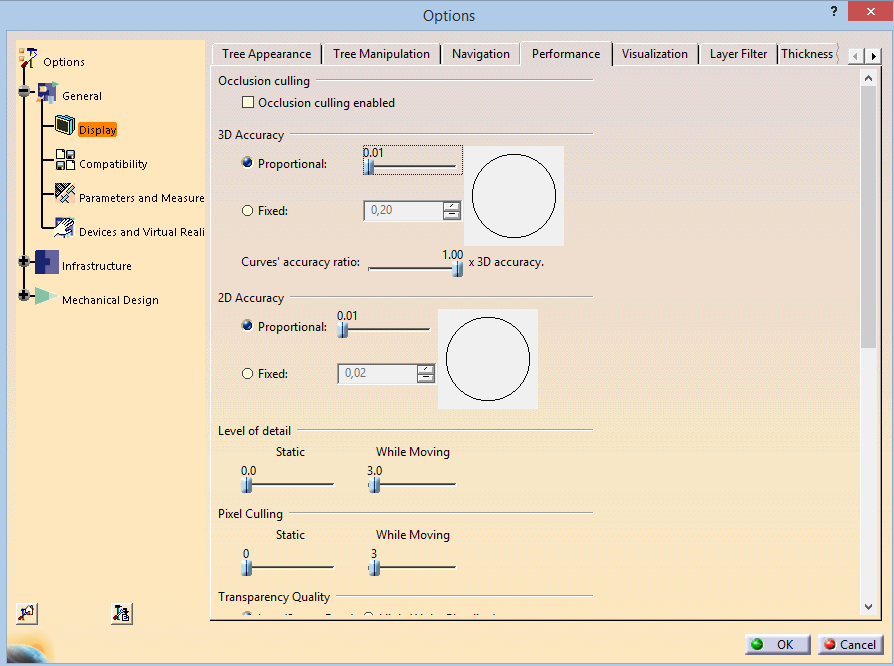Click the Infrastructure category icon
Image resolution: width=894 pixels, height=666 pixels.
pyautogui.click(x=47, y=262)
